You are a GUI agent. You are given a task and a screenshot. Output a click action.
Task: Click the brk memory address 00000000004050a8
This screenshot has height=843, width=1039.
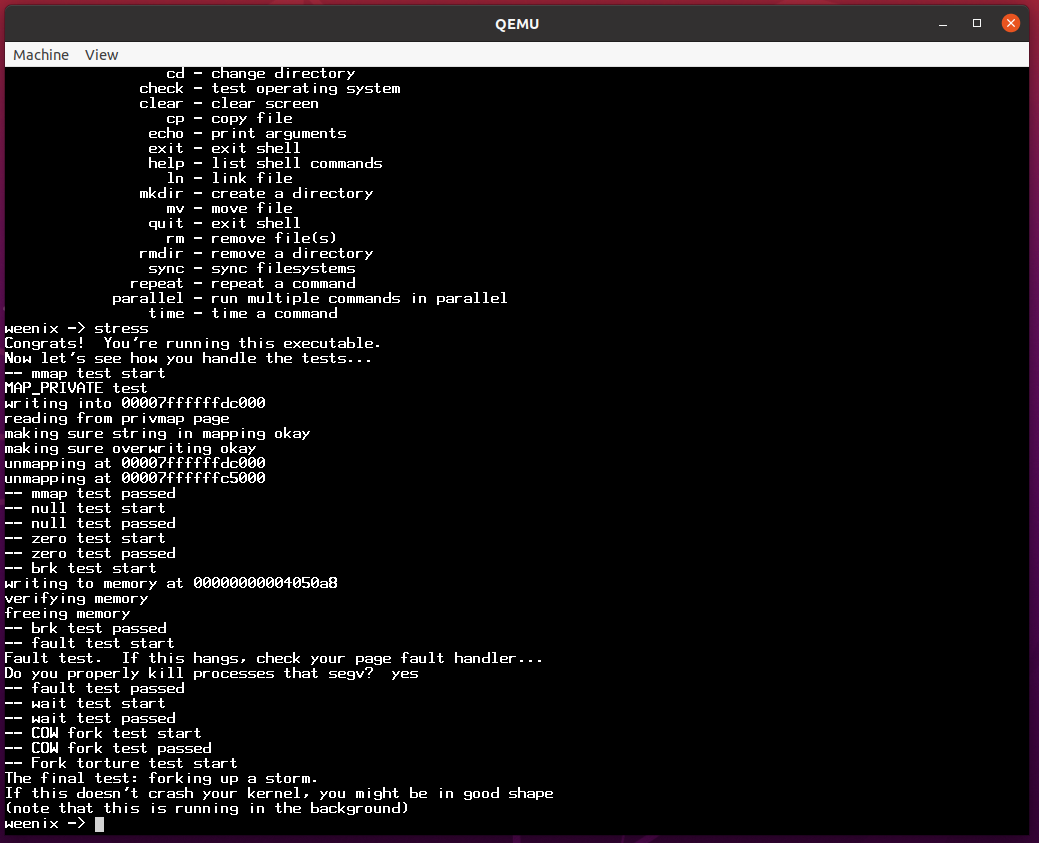tap(265, 583)
